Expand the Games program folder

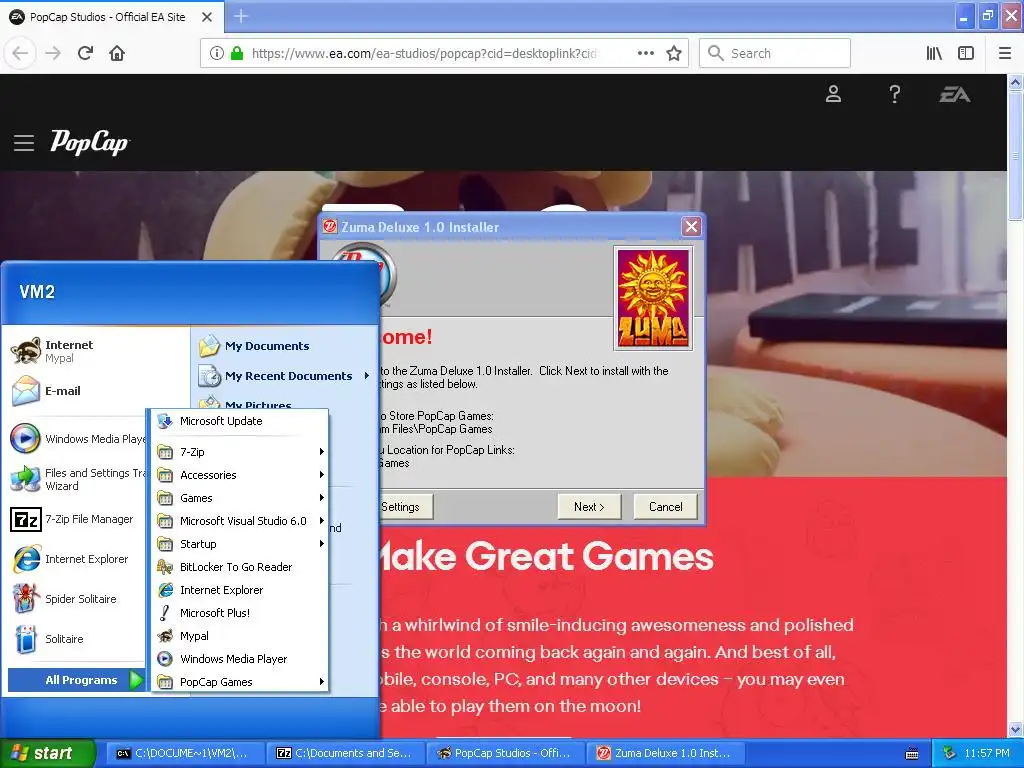pos(240,498)
